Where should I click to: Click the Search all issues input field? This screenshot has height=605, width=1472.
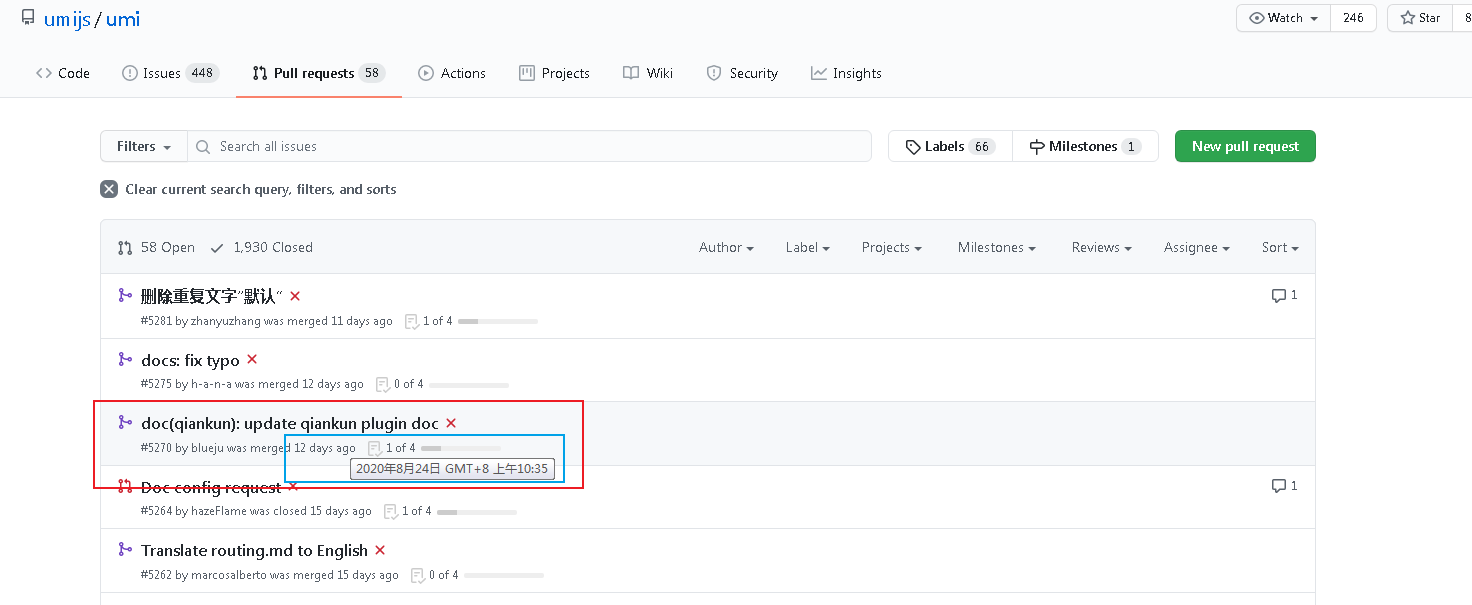530,146
